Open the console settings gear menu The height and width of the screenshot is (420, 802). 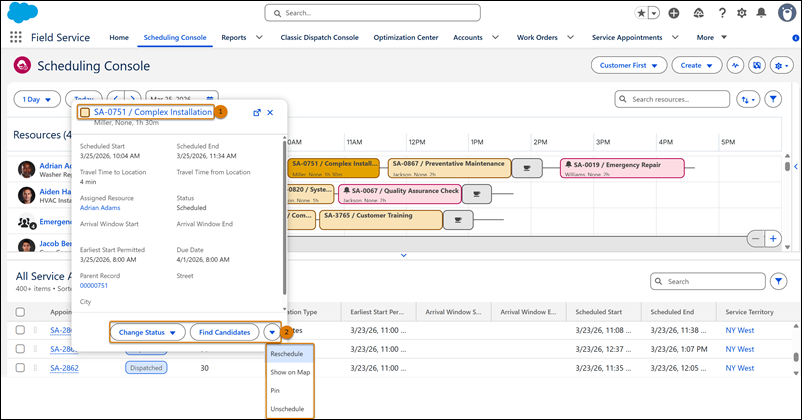782,65
